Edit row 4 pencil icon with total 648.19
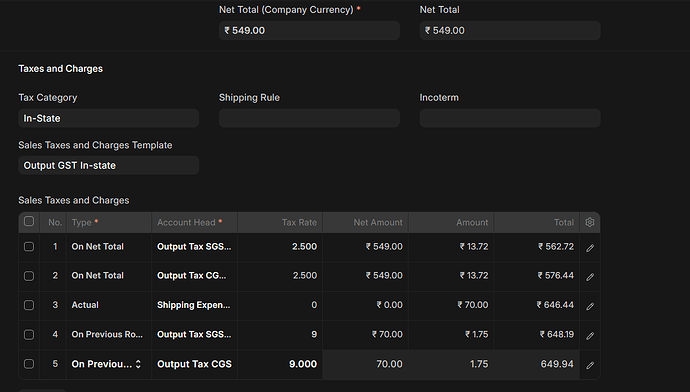690x392 pixels. [x=590, y=336]
